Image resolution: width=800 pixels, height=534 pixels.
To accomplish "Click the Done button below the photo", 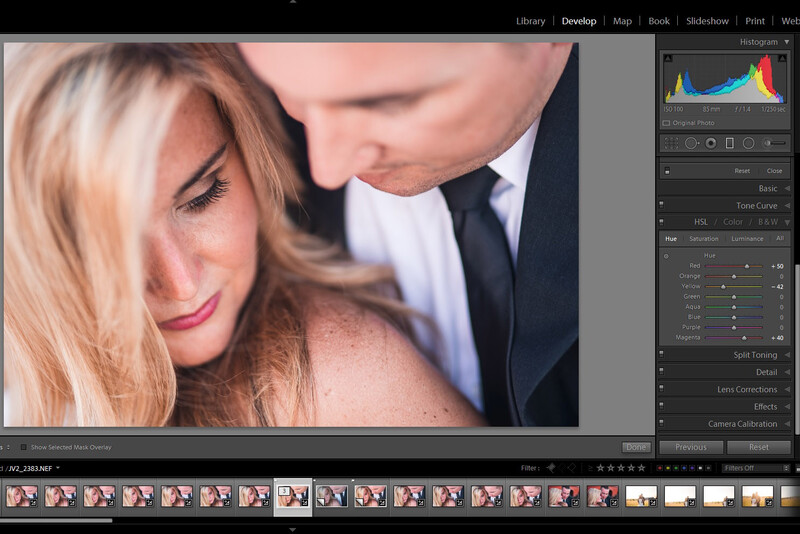I will (636, 447).
